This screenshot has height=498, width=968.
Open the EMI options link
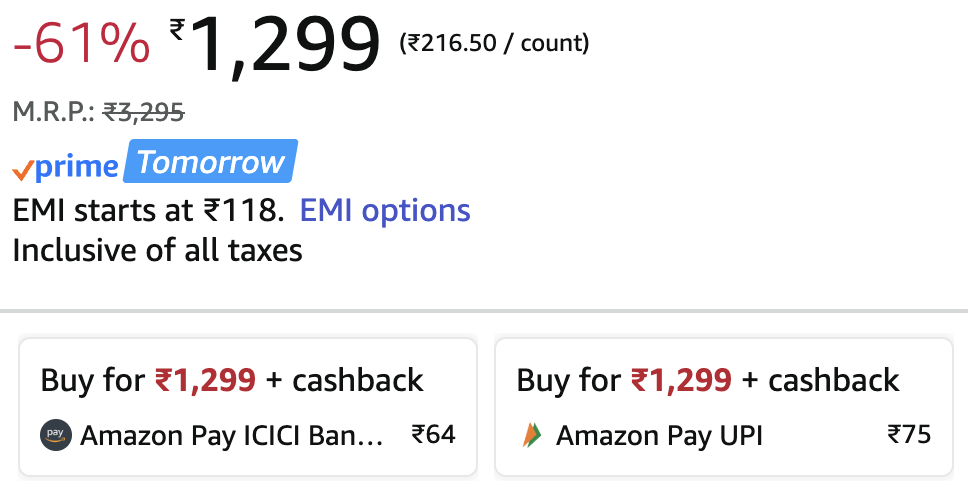[x=385, y=211]
